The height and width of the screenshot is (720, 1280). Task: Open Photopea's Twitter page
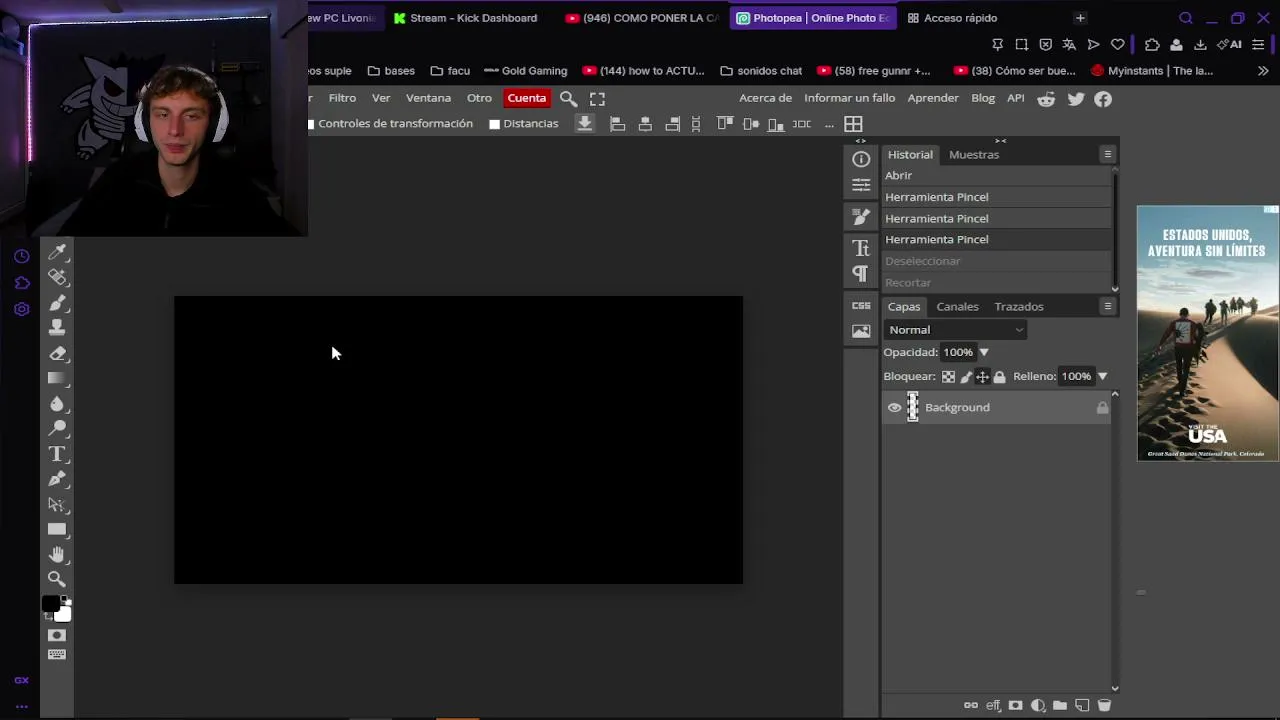pyautogui.click(x=1076, y=98)
